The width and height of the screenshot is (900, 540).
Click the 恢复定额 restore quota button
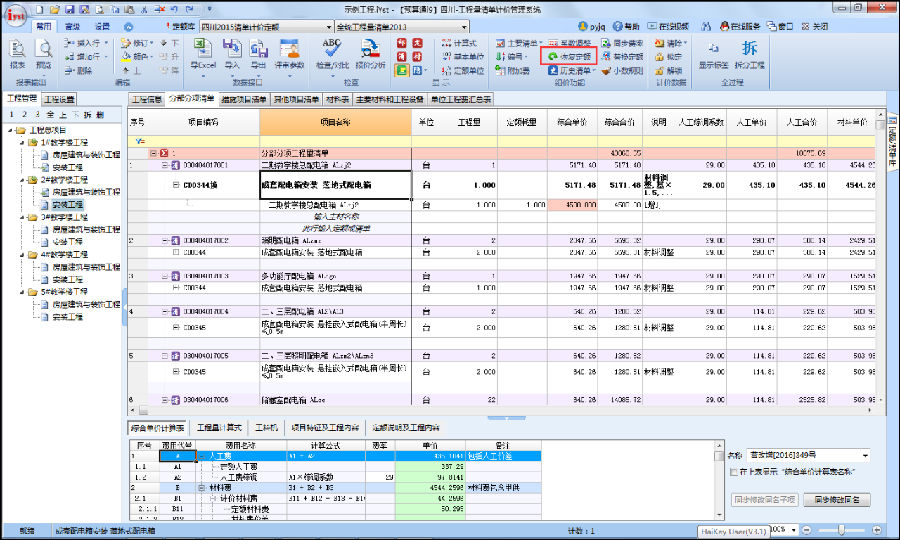[572, 58]
